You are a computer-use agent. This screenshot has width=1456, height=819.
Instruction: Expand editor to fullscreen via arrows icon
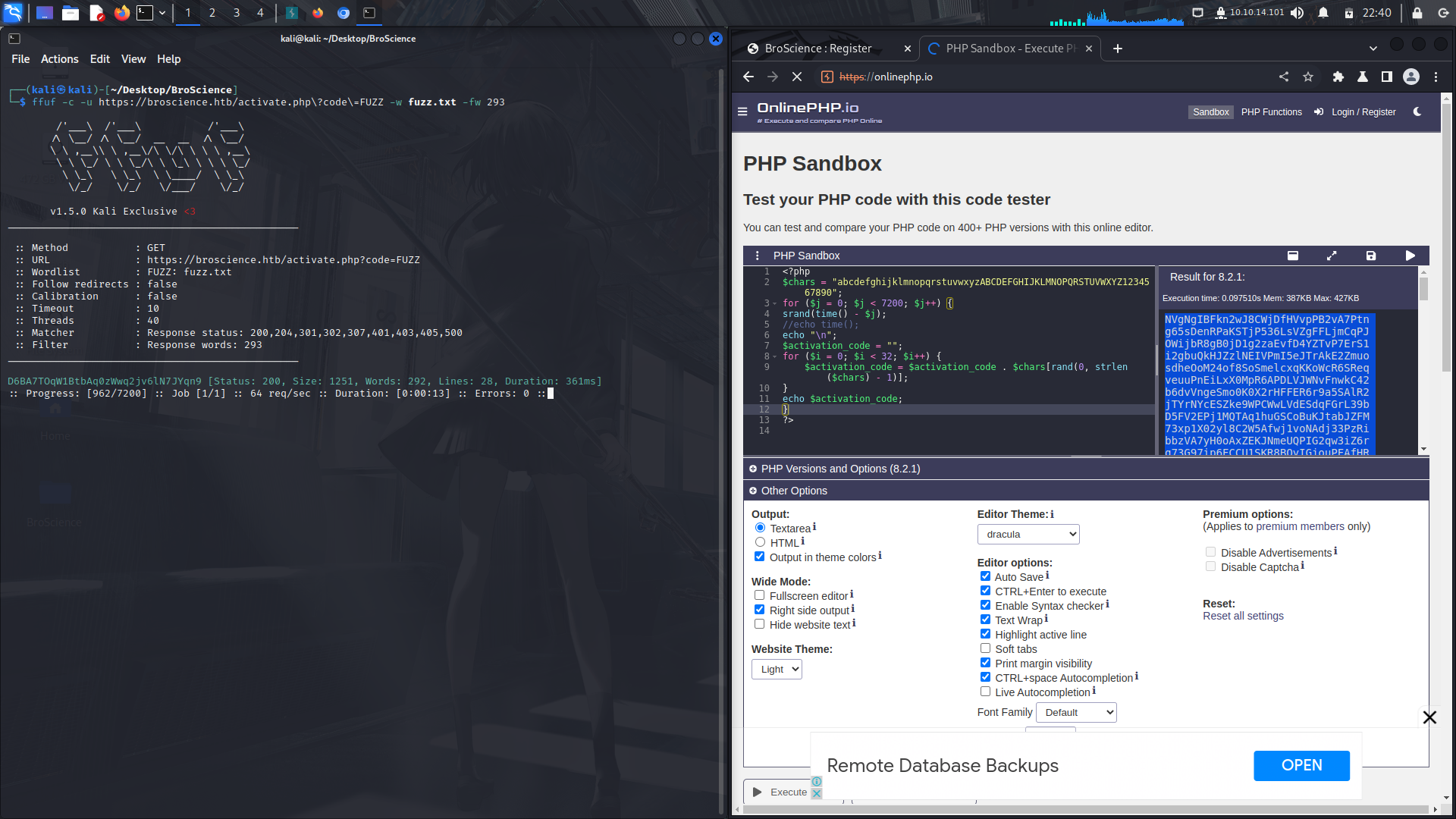coord(1332,256)
